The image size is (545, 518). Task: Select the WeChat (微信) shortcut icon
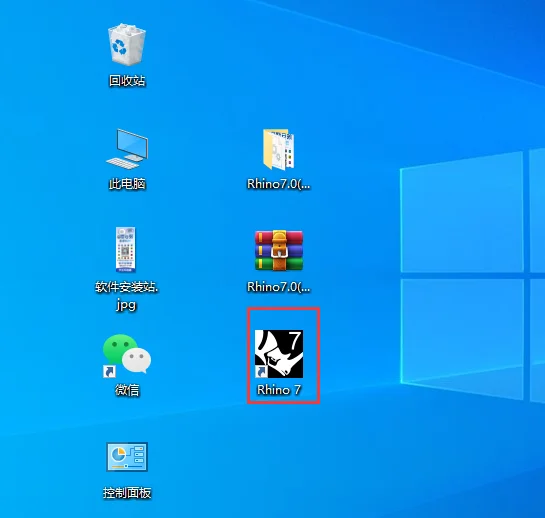127,356
